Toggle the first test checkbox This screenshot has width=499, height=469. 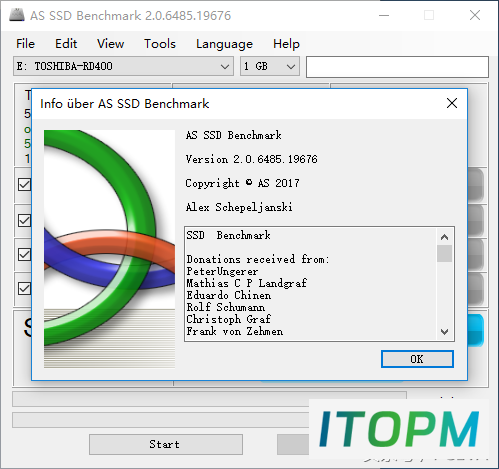tap(24, 184)
